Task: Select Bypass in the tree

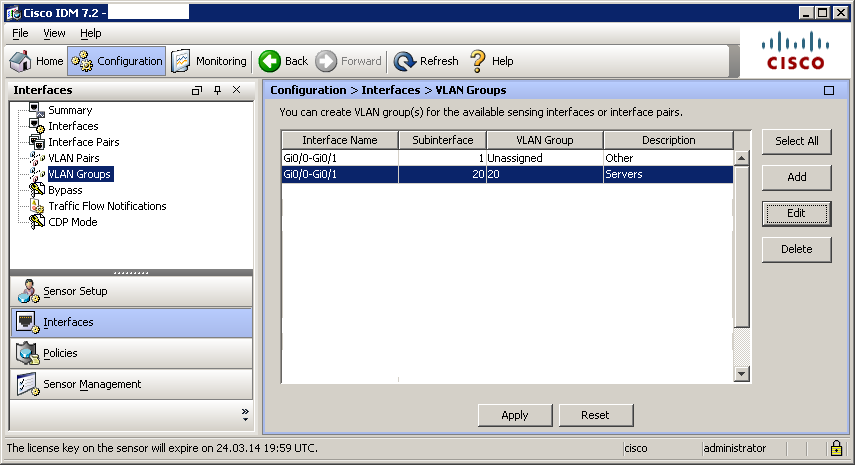Action: click(x=65, y=190)
